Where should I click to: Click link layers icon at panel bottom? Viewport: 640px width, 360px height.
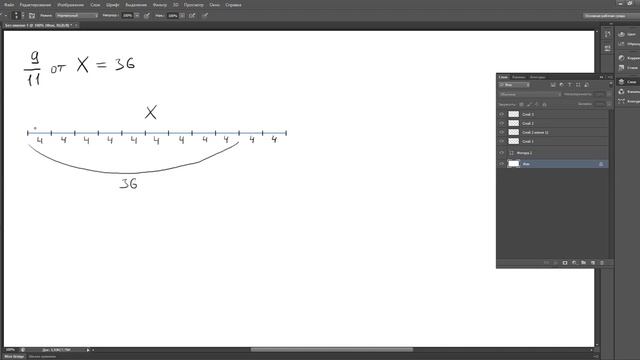tap(546, 263)
